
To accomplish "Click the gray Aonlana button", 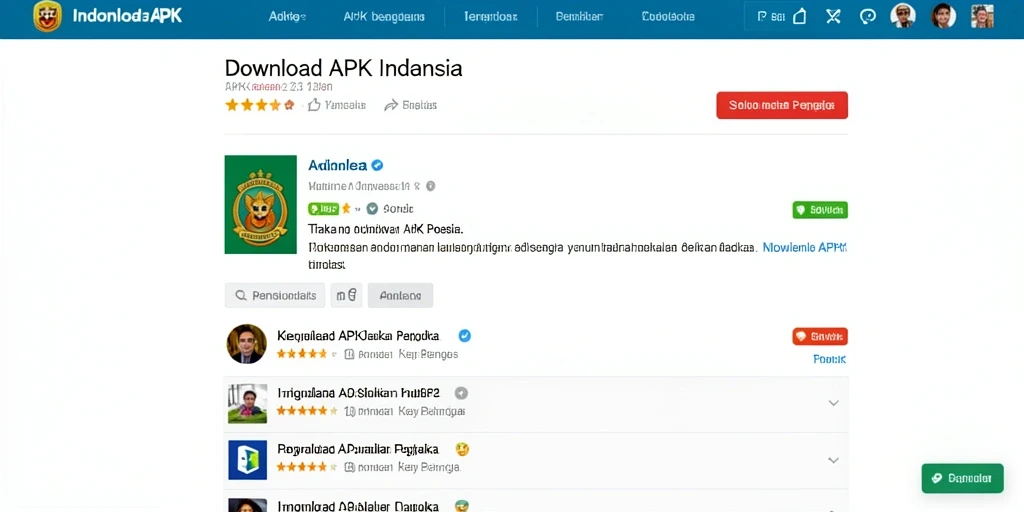I will coord(400,295).
